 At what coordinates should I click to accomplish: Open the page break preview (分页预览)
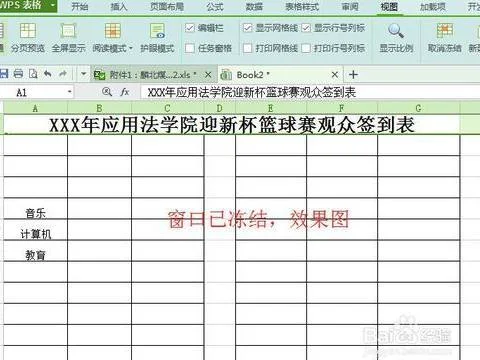point(28,38)
